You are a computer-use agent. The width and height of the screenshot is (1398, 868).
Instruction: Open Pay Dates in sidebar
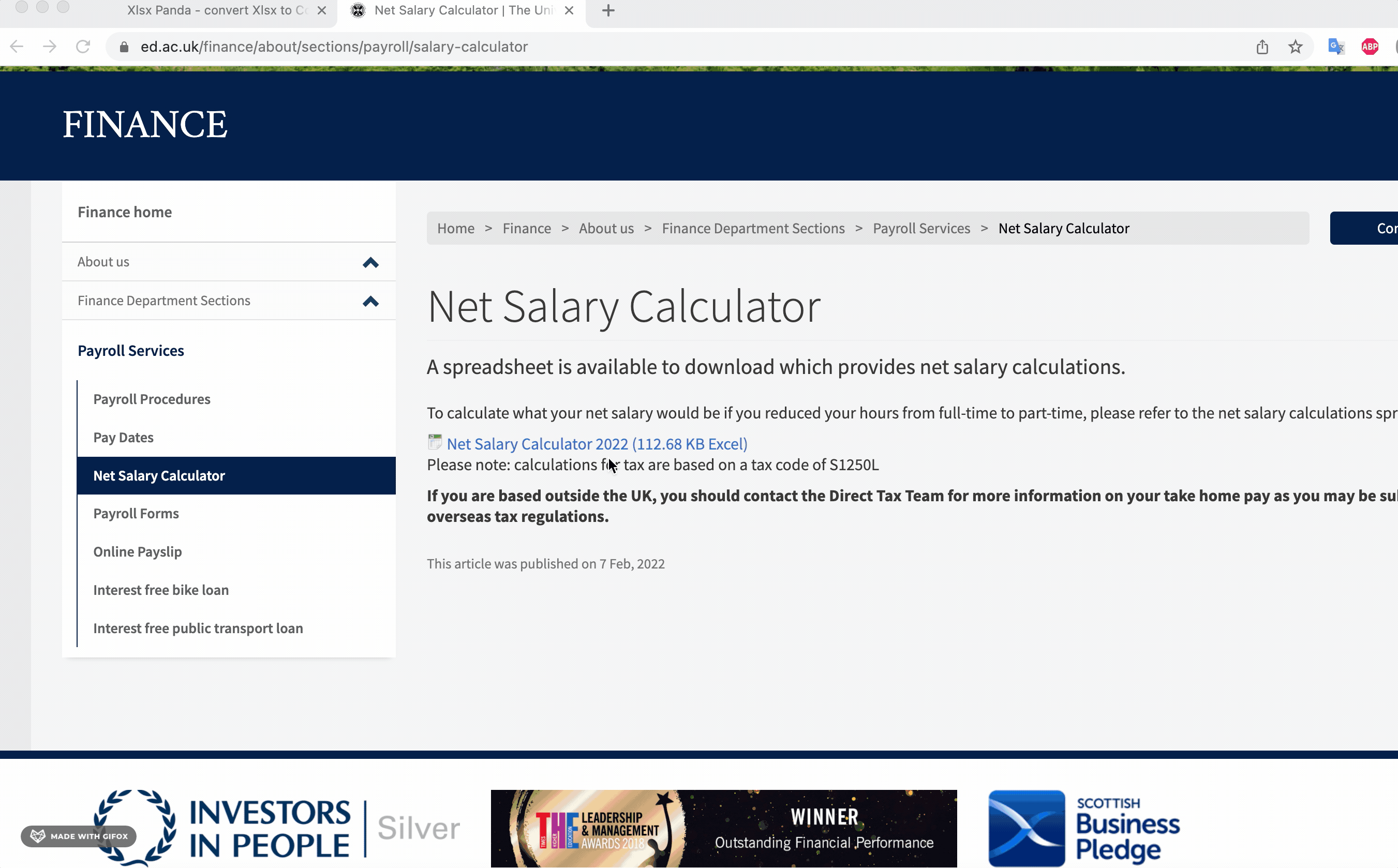124,438
